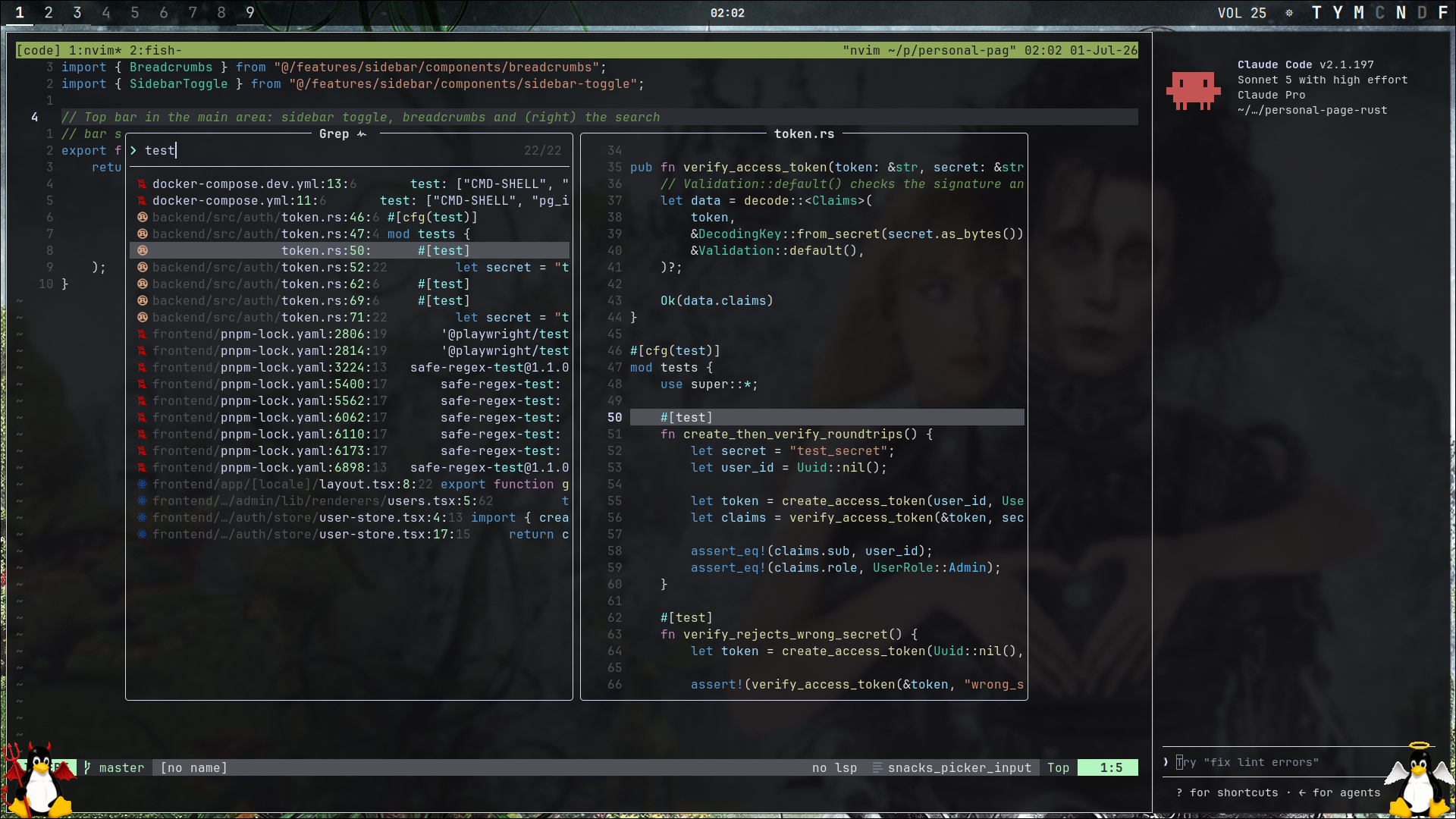Click the YAML icon on pnpm-lock.yaml:6173 row
1456x819 pixels.
pyautogui.click(x=142, y=451)
